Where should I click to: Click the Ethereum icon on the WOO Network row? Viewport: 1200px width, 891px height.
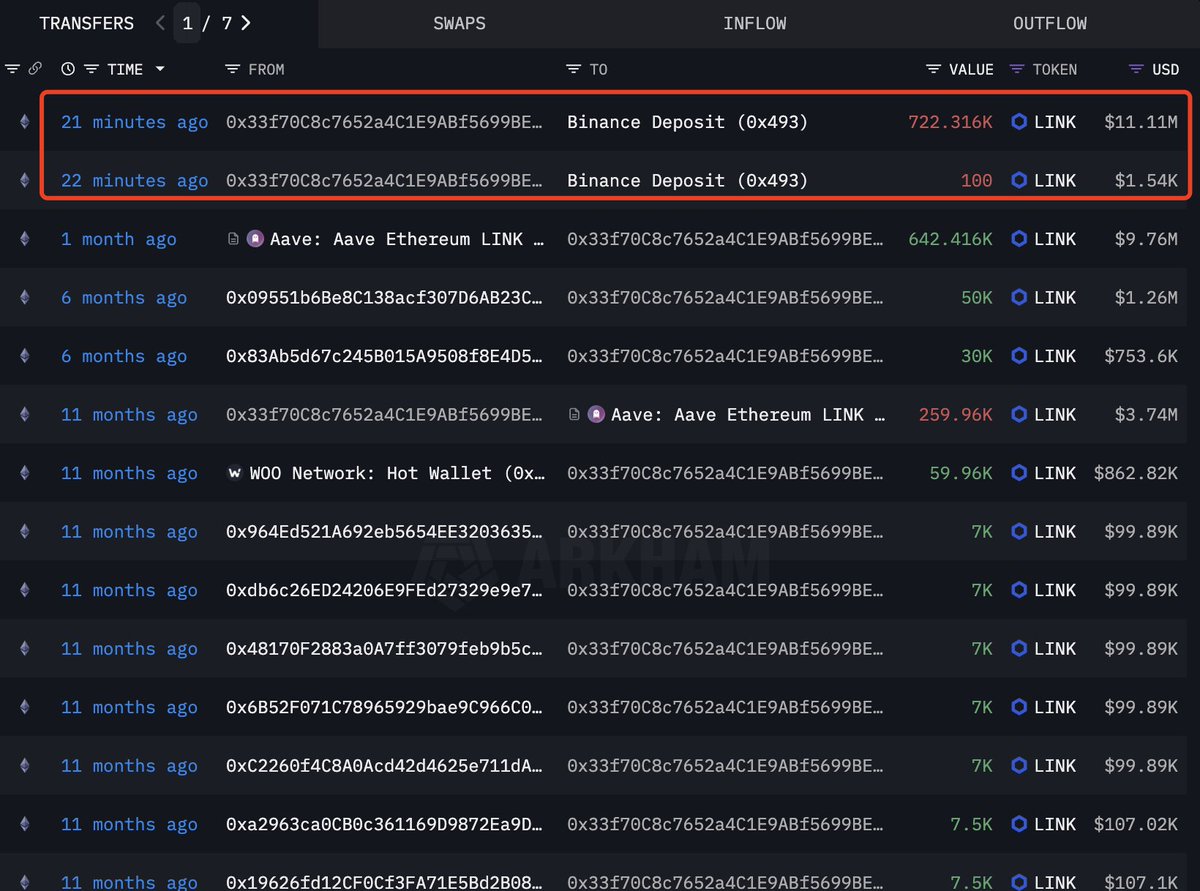pyautogui.click(x=25, y=473)
